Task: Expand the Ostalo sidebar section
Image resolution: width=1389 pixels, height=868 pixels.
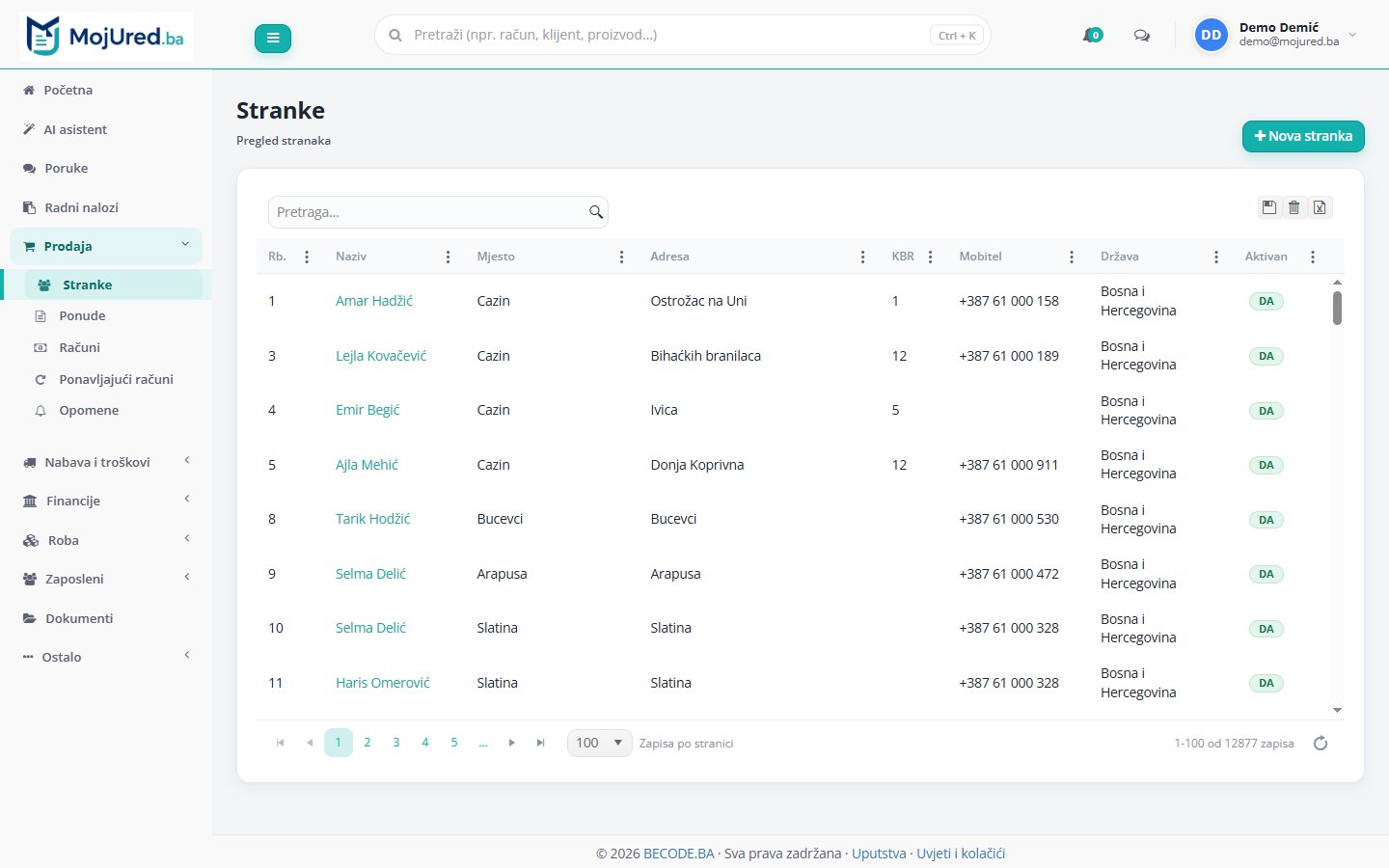Action: [106, 657]
